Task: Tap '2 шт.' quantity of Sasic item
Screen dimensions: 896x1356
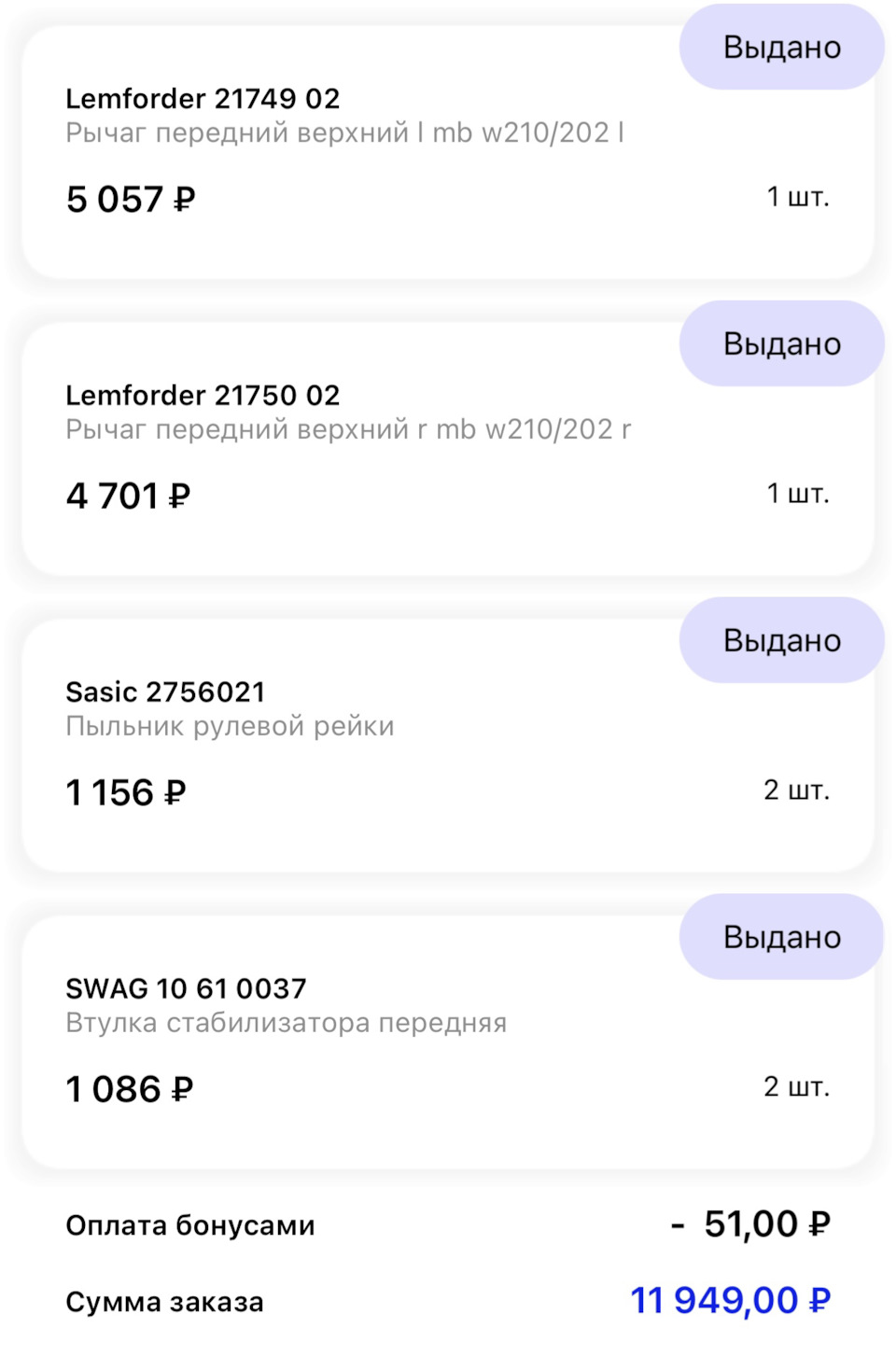Action: click(x=796, y=790)
